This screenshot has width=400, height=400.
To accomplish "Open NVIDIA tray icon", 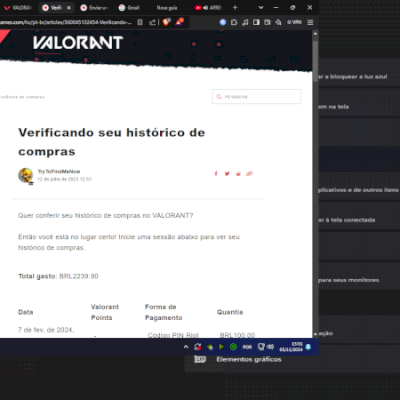I will point(210,347).
